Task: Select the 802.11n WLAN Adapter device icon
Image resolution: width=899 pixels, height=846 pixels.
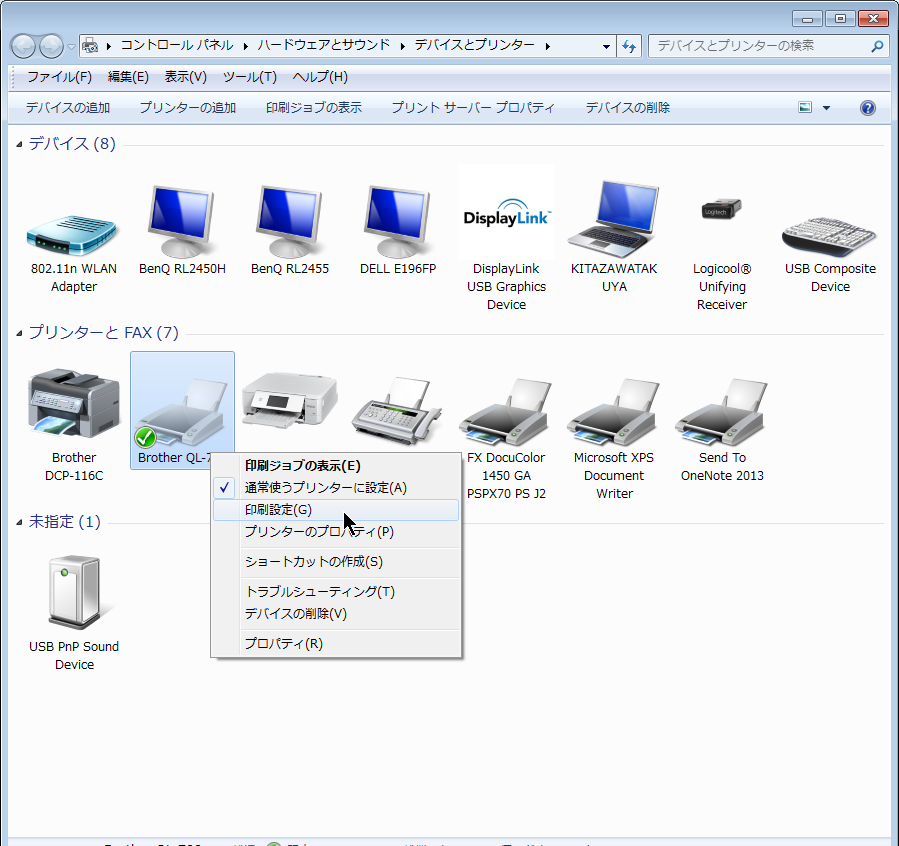Action: [x=73, y=235]
